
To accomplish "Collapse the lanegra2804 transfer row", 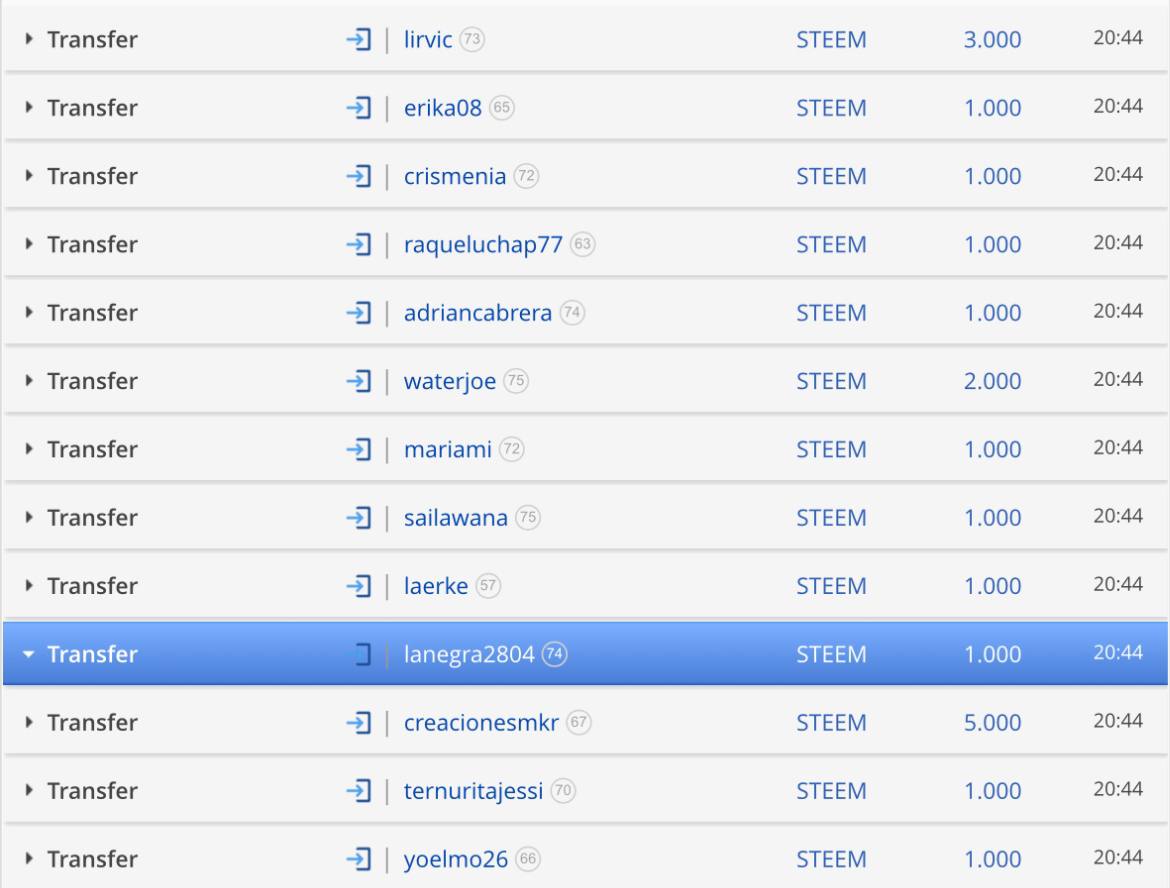I will click(29, 654).
